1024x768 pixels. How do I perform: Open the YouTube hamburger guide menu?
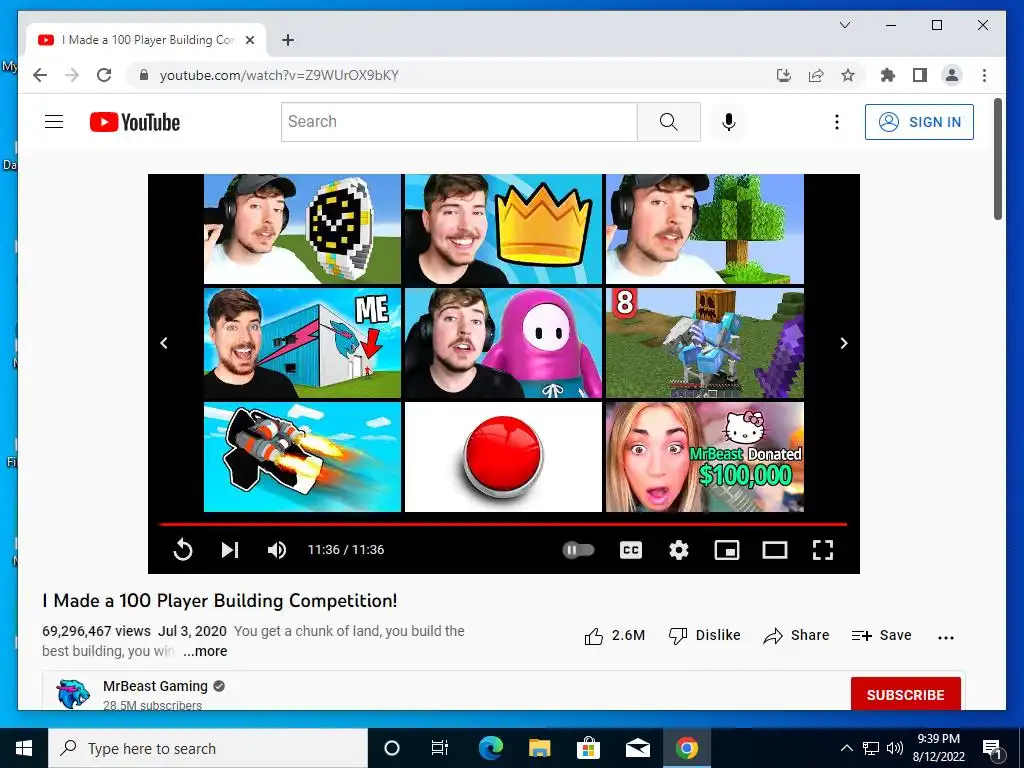coord(54,121)
